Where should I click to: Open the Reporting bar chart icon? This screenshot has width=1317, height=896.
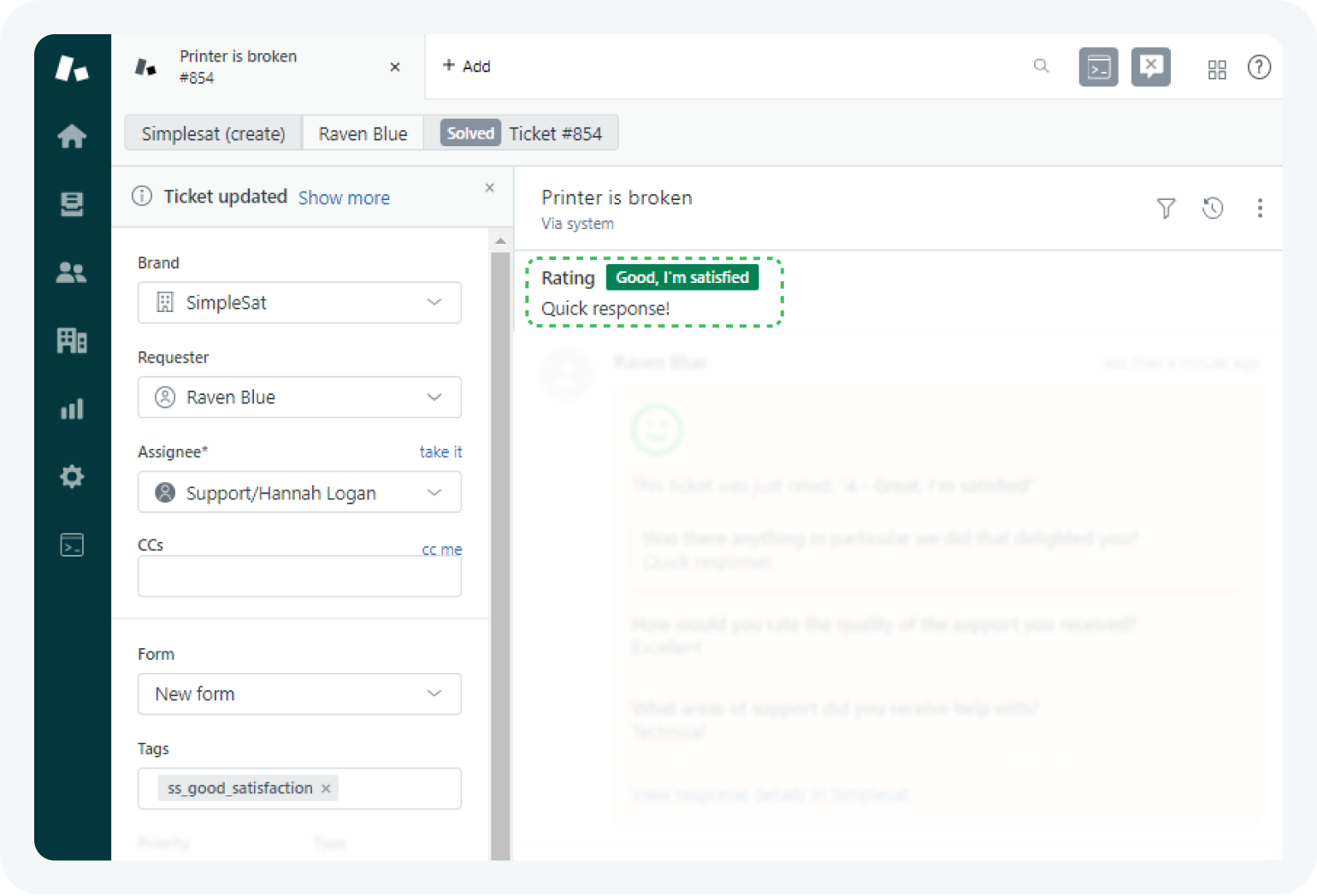[72, 409]
